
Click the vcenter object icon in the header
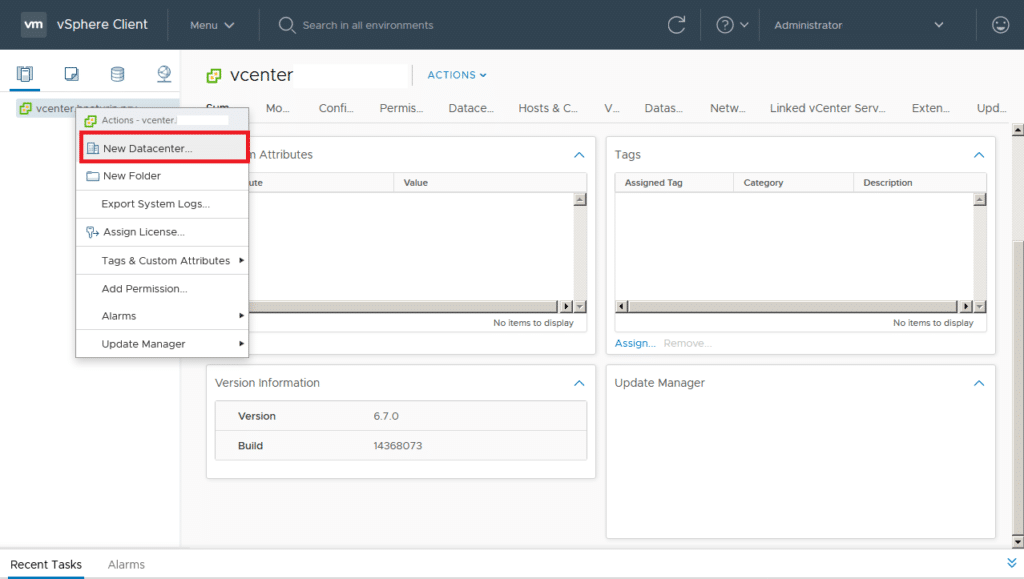214,76
